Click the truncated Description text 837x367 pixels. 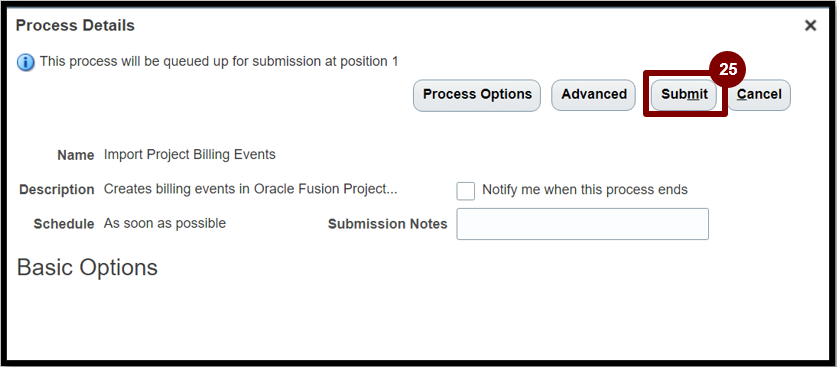point(250,189)
